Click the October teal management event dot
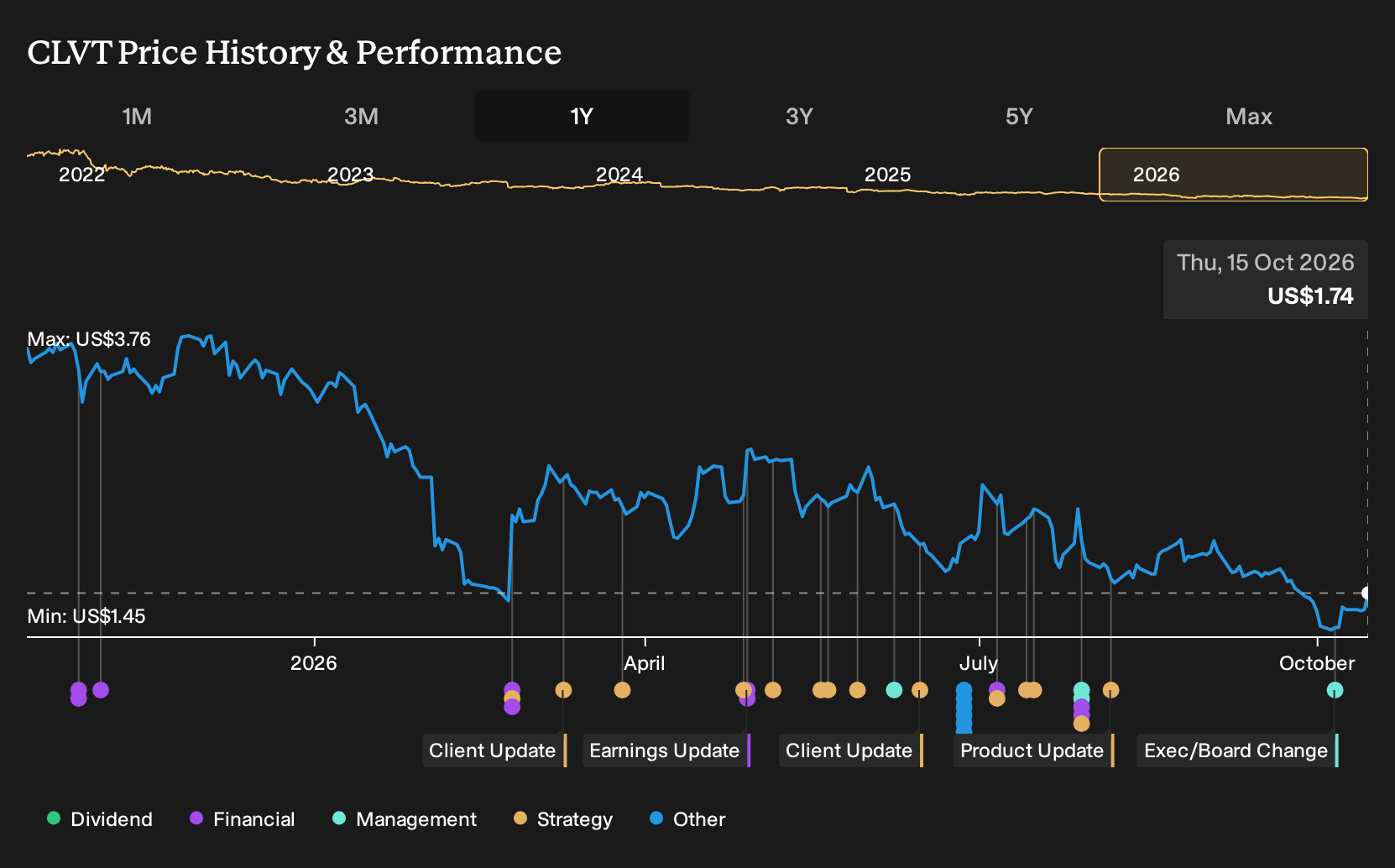Viewport: 1395px width, 868px height. 1335,690
